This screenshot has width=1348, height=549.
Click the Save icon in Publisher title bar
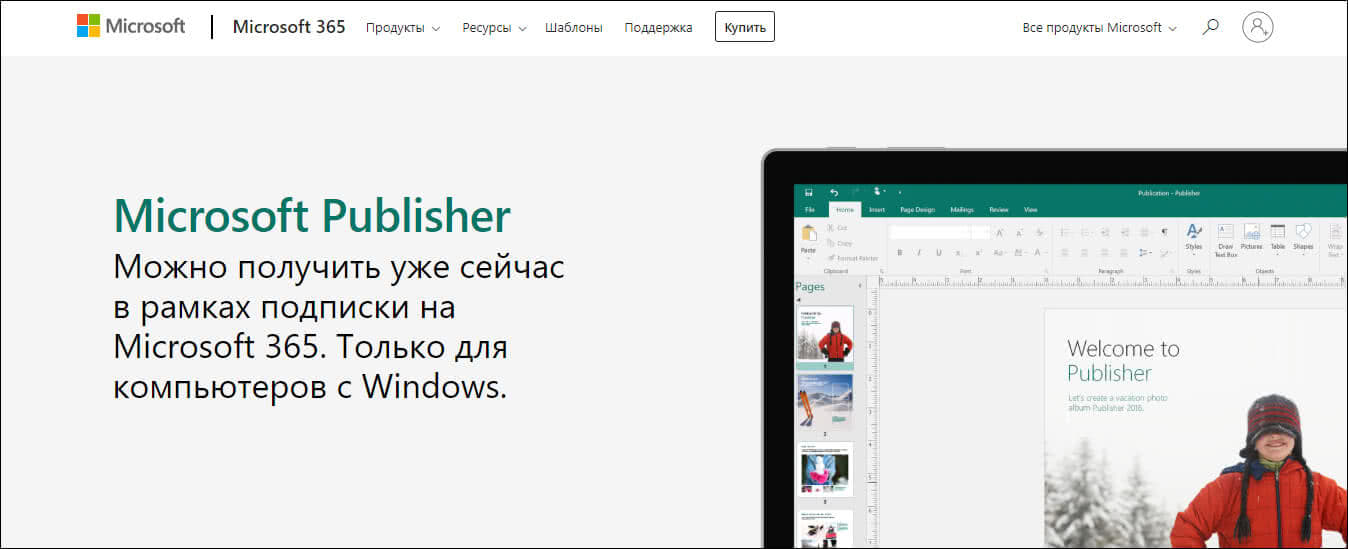point(808,192)
